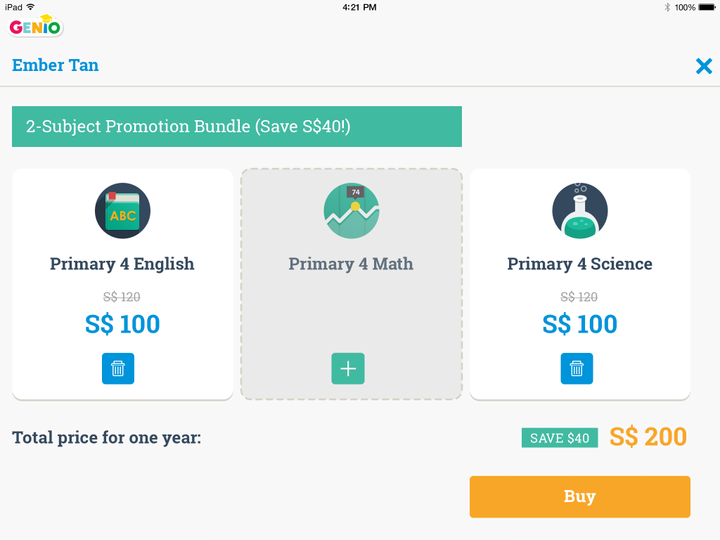720x540 pixels.
Task: Tap the battery indicator in status bar
Action: pyautogui.click(x=706, y=7)
